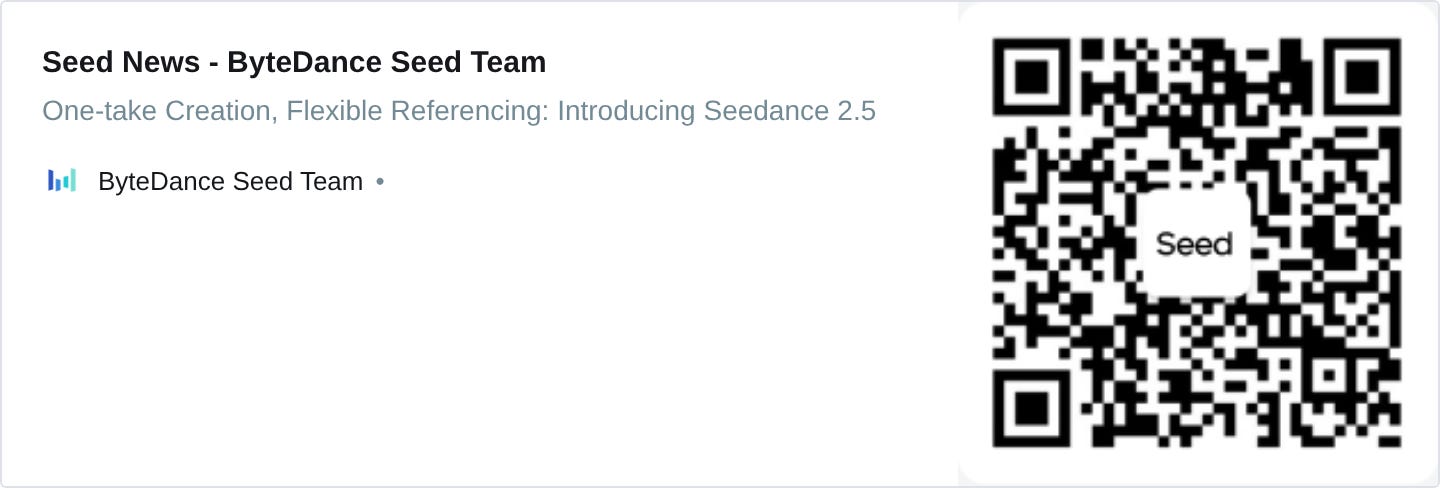Image resolution: width=1440 pixels, height=488 pixels.
Task: Click "Seedance 2.5" at the subtitle's end
Action: pos(790,111)
